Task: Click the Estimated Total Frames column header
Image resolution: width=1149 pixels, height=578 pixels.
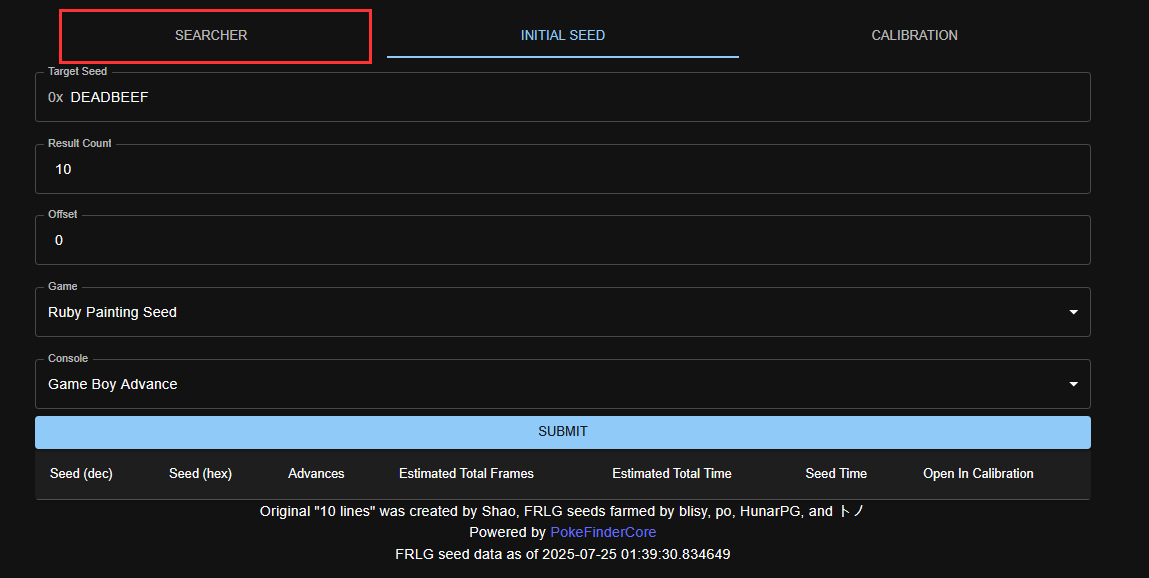Action: click(466, 474)
